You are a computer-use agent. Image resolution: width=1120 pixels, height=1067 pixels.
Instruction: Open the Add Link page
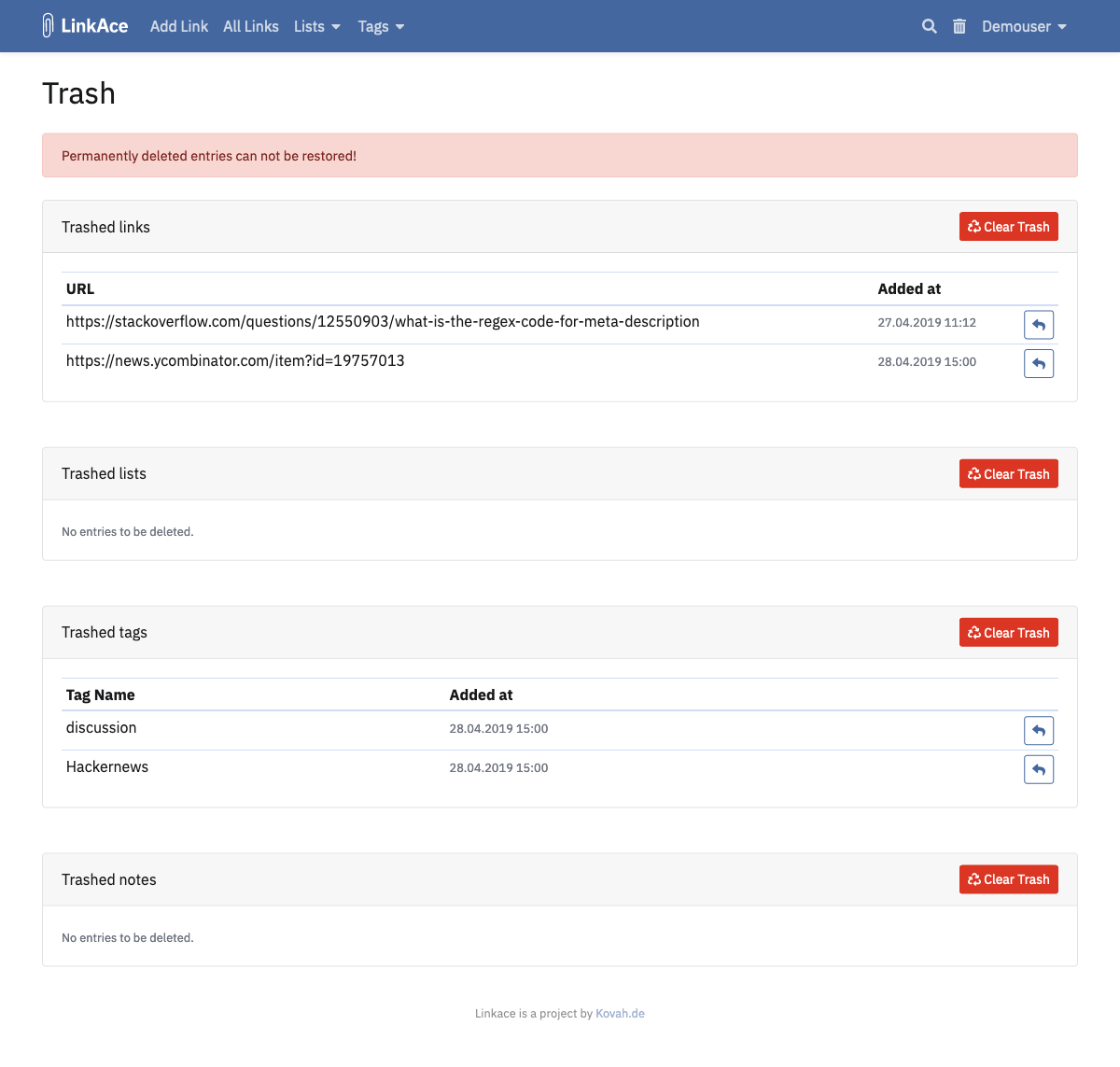pos(179,26)
